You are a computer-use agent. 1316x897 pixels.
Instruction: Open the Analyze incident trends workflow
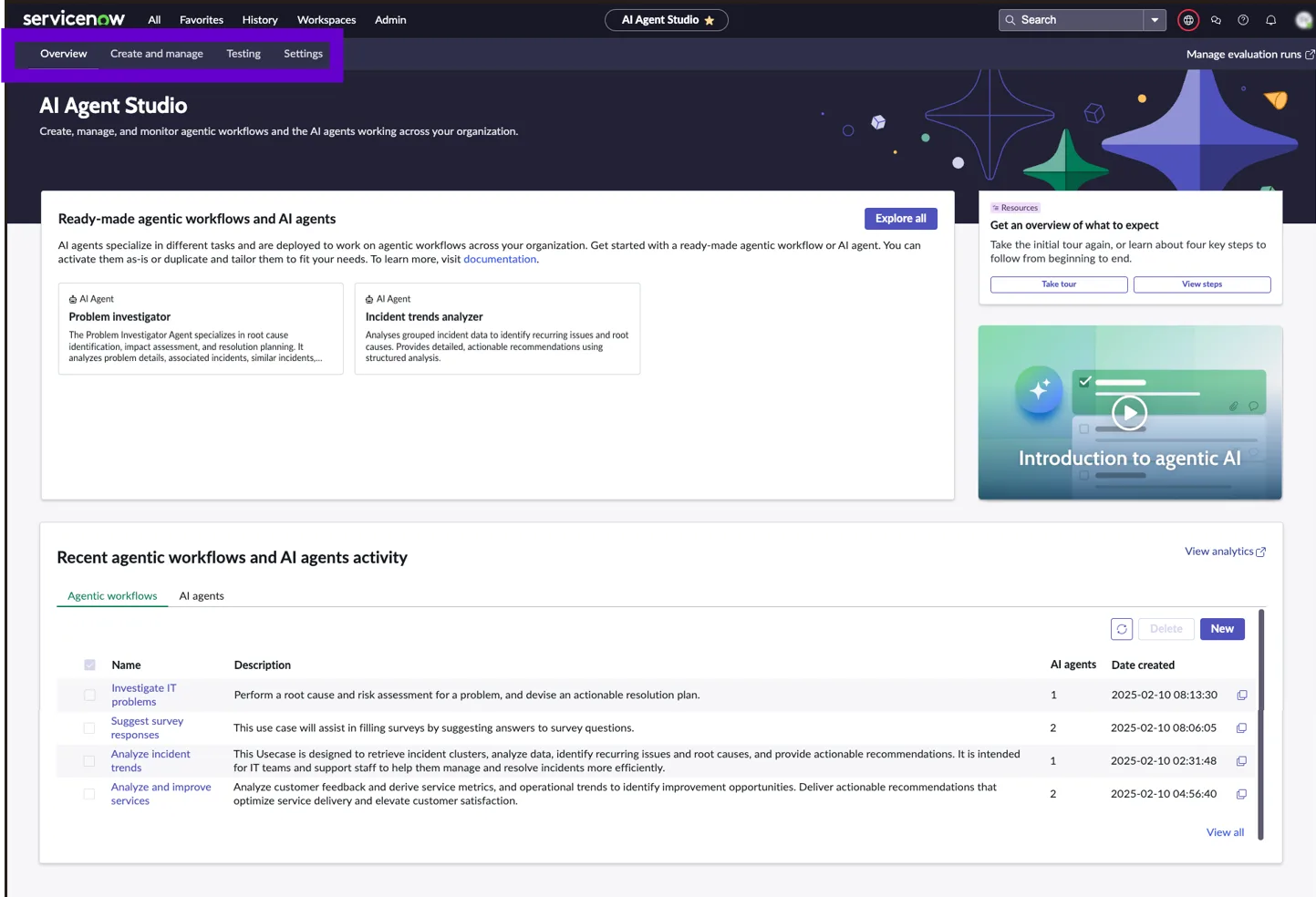[150, 761]
